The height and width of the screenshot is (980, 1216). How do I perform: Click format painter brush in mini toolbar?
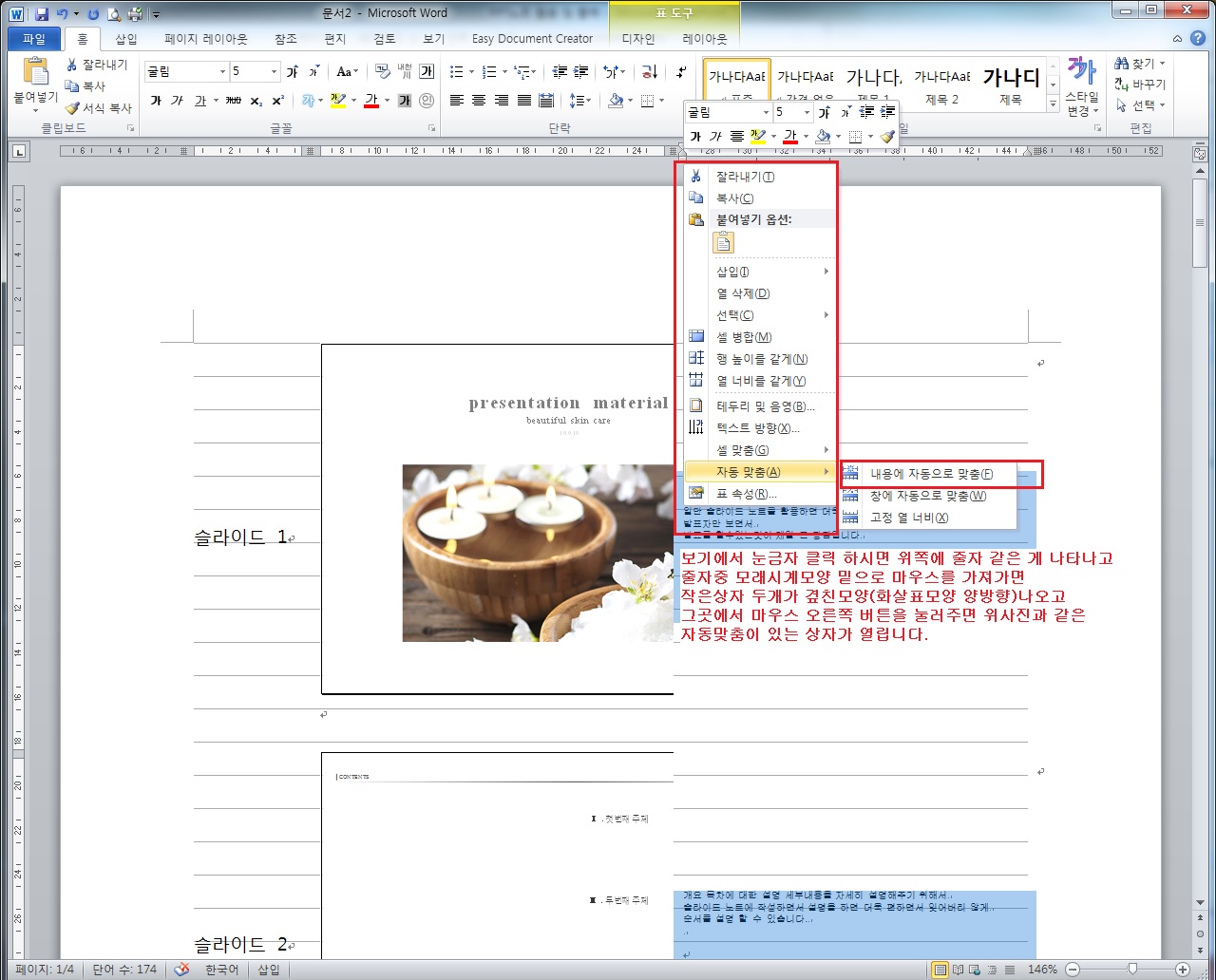point(887,137)
